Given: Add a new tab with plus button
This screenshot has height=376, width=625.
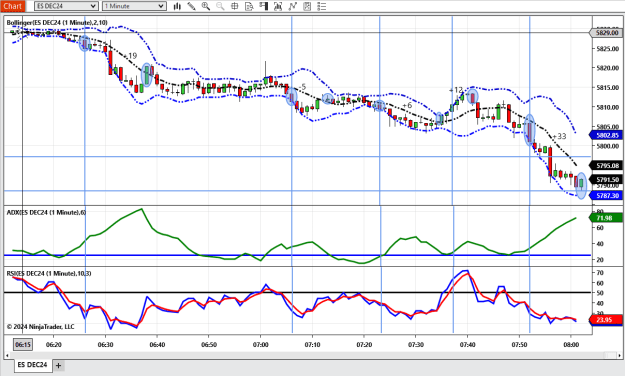Looking at the screenshot, I should click(x=58, y=365).
